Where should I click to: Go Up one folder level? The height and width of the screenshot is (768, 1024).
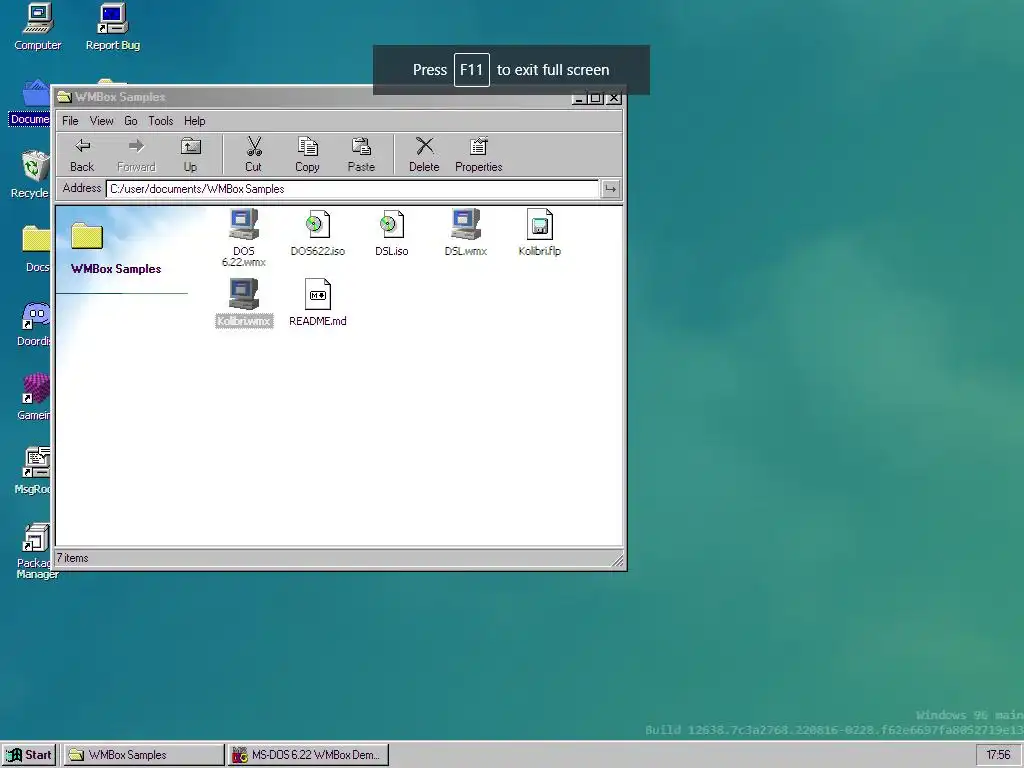pyautogui.click(x=190, y=155)
